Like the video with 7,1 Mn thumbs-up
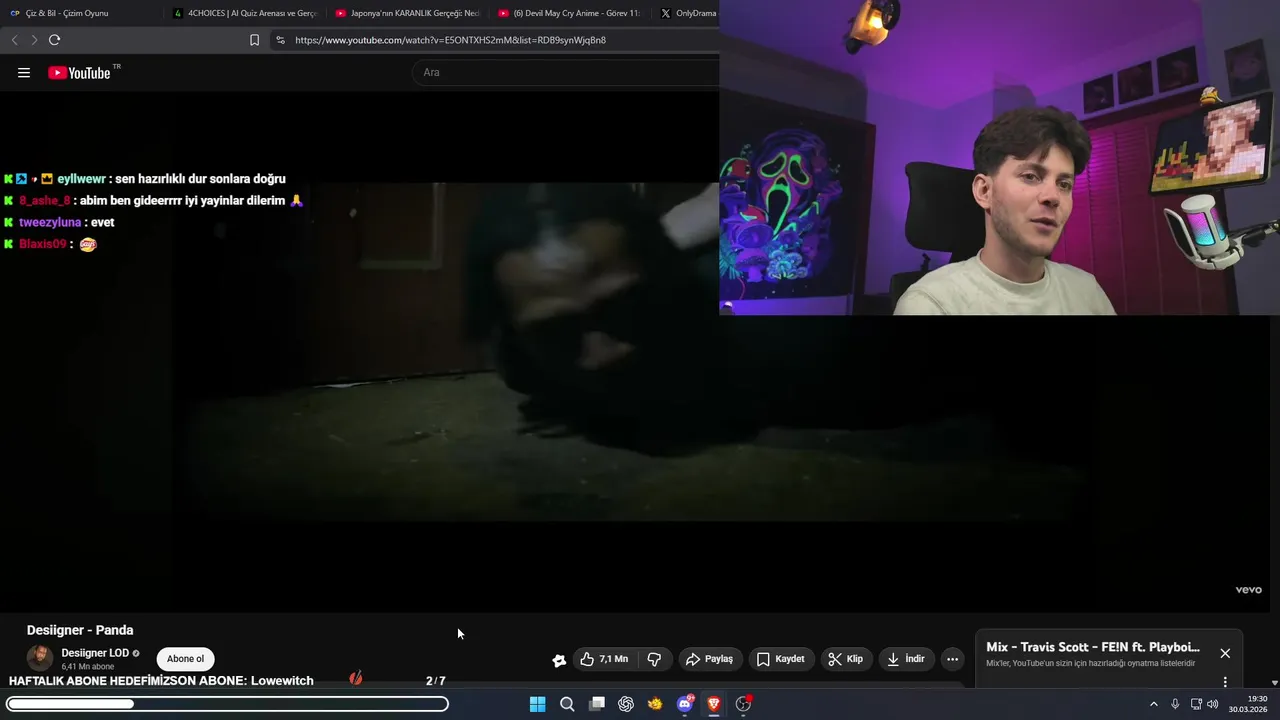This screenshot has width=1280, height=720. click(x=604, y=659)
